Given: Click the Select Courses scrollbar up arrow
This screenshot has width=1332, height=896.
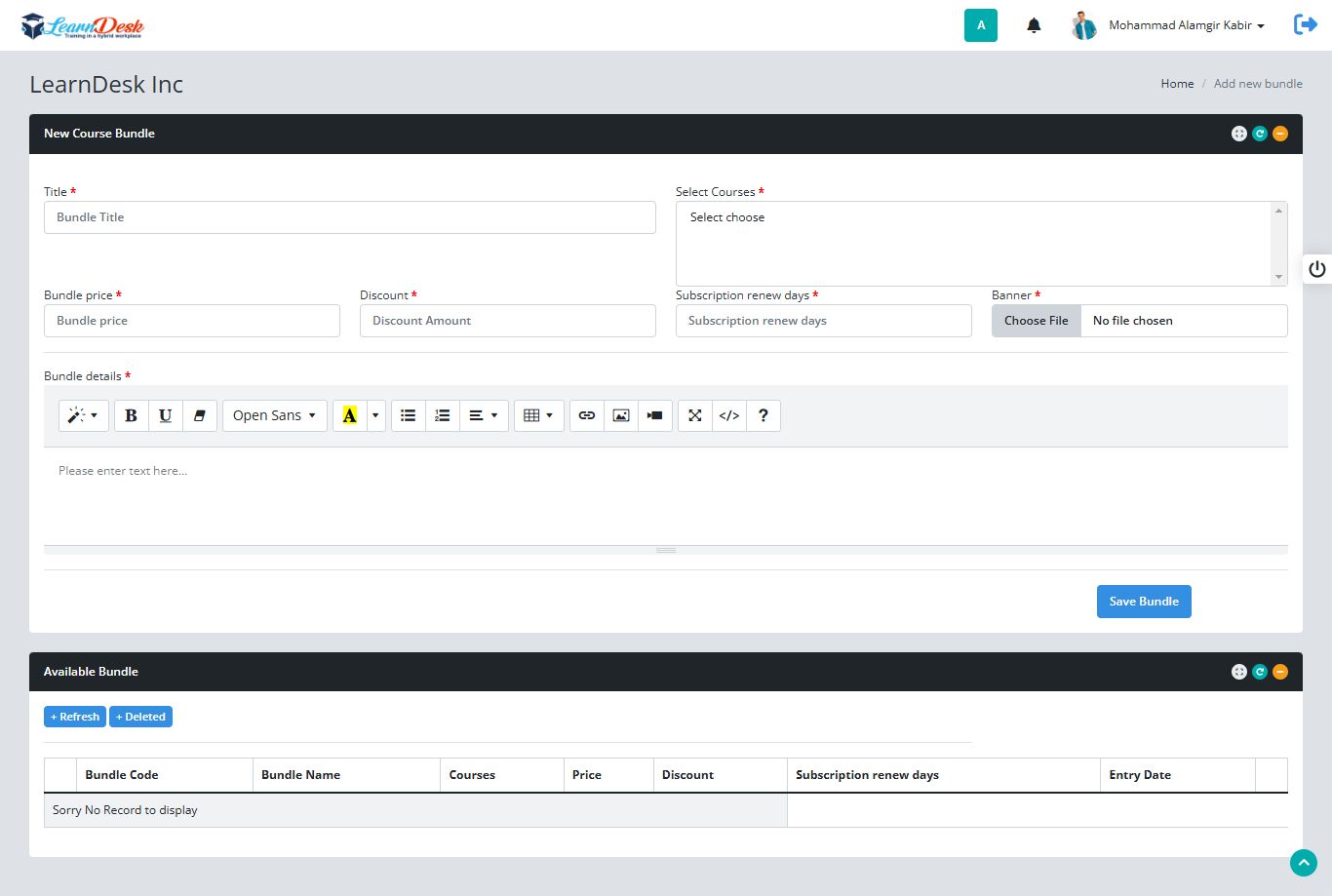Looking at the screenshot, I should pos(1278,210).
